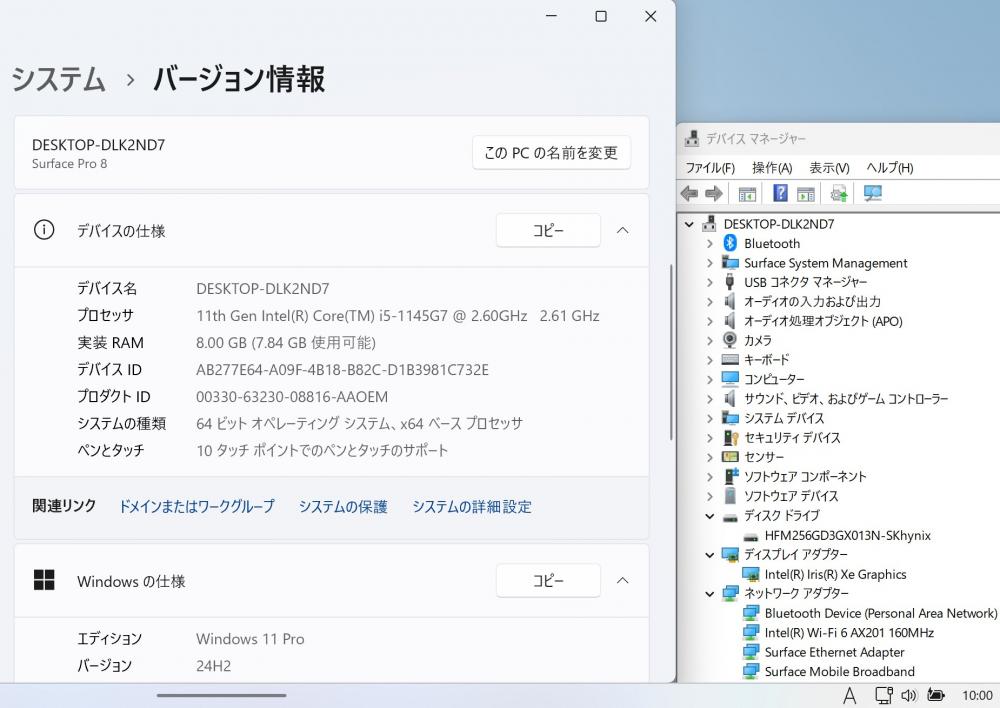Image resolution: width=1000 pixels, height=708 pixels.
Task: Click the Forward arrow in Device Manager toolbar
Action: click(x=714, y=193)
